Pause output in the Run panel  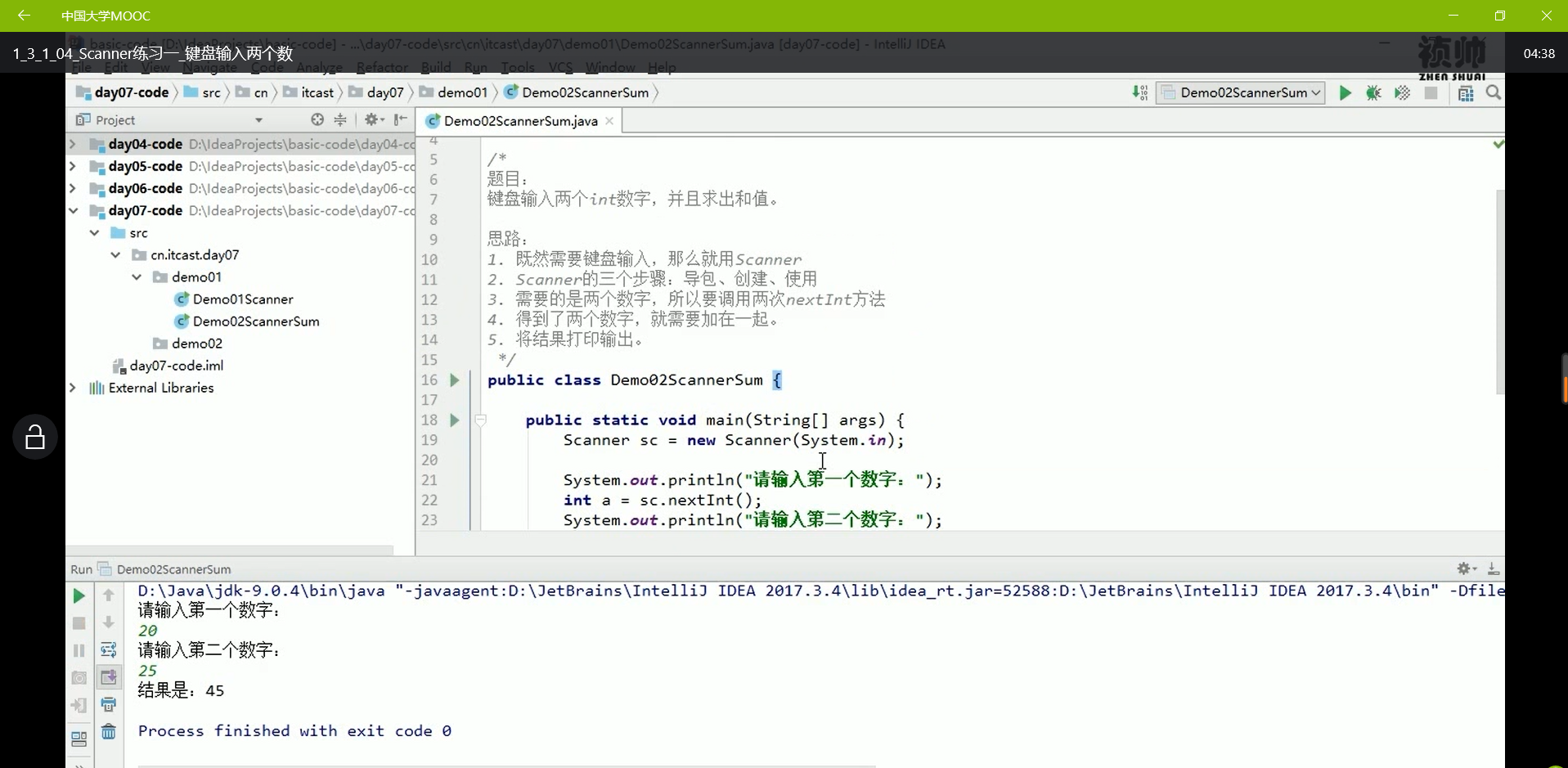tap(79, 650)
